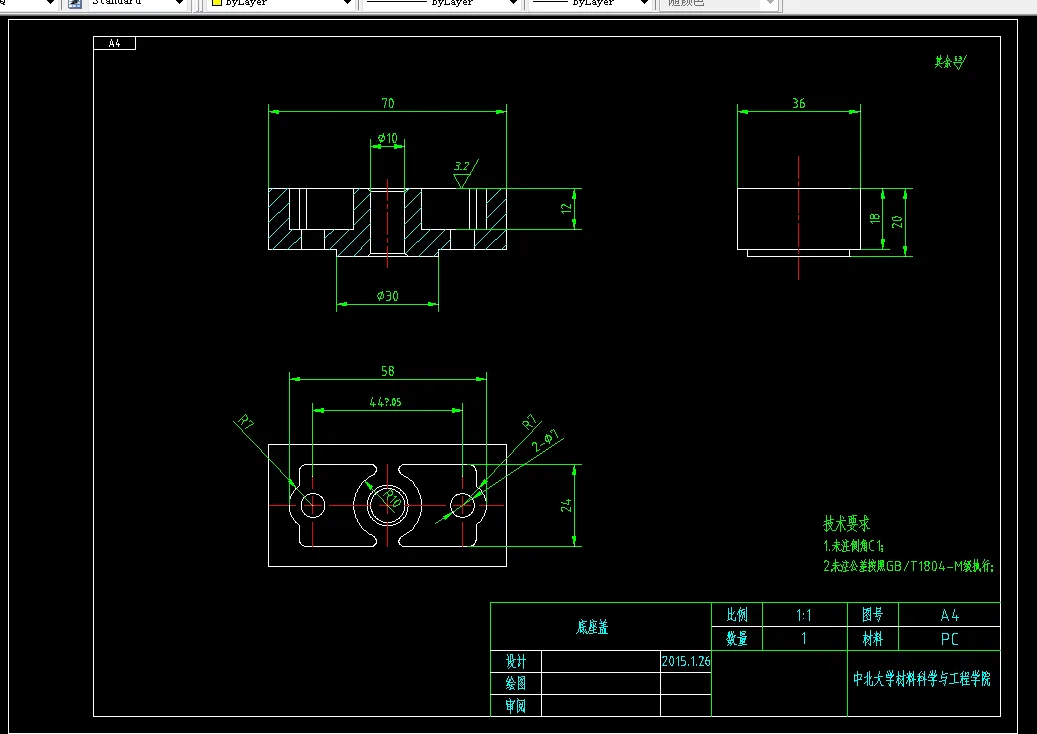
Task: Select the 12 height dimension text
Action: coord(566,208)
